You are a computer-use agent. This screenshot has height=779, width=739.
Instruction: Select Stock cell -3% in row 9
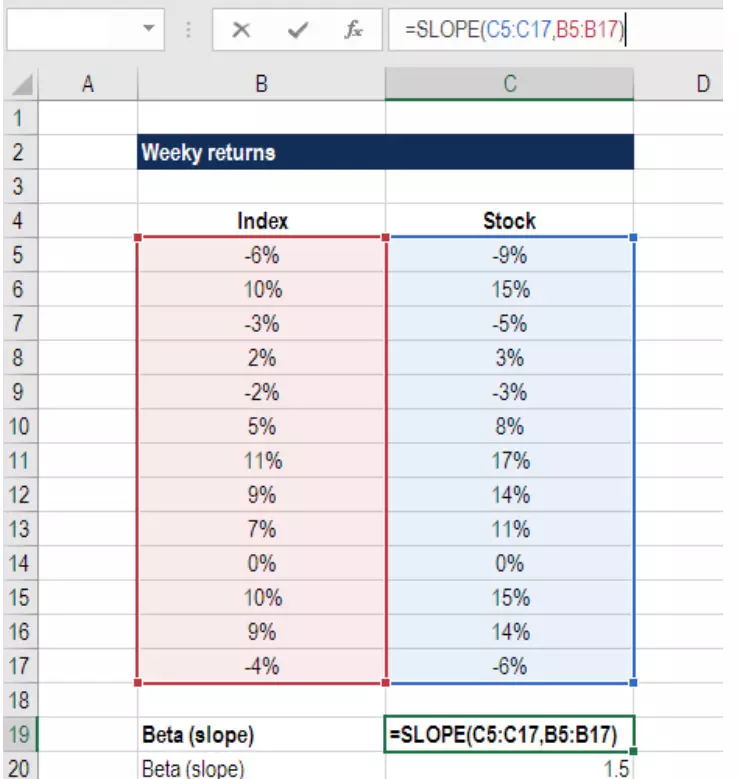(509, 392)
